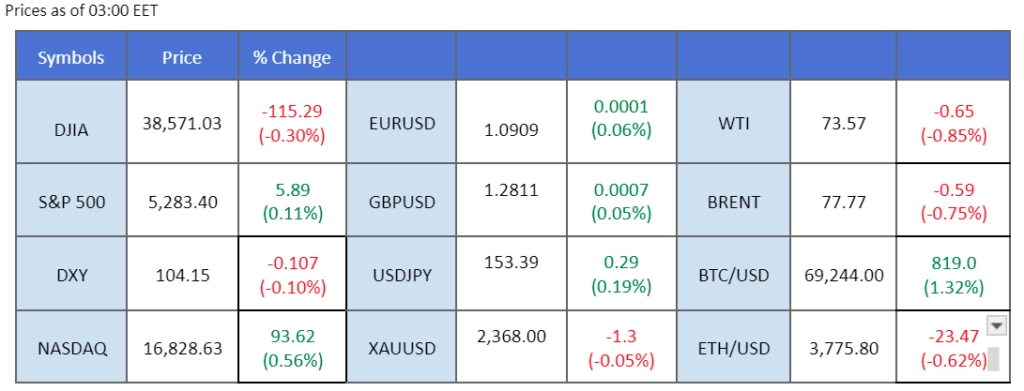The height and width of the screenshot is (391, 1024).
Task: Select the USDJPY symbol cell
Action: (x=401, y=275)
